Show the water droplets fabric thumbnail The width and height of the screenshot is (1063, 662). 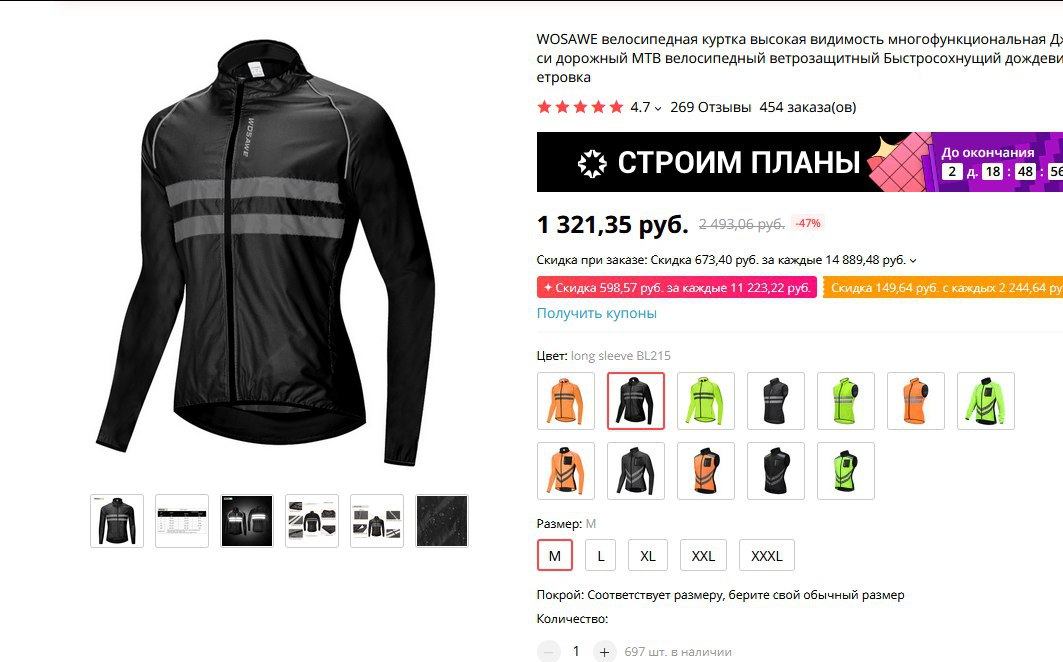pos(441,521)
